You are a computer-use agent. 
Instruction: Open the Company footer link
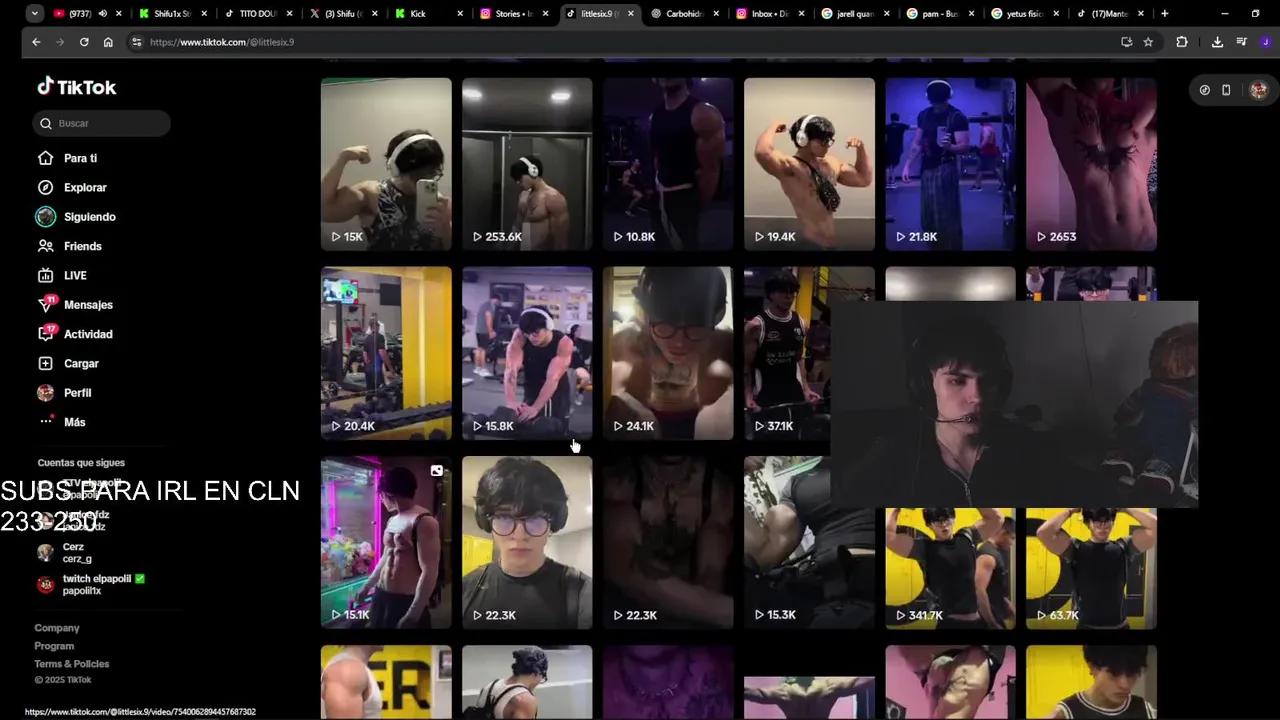(x=57, y=628)
